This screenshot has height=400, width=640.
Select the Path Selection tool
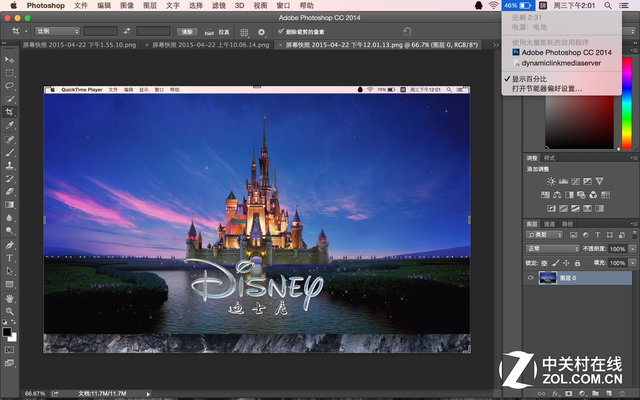9,271
